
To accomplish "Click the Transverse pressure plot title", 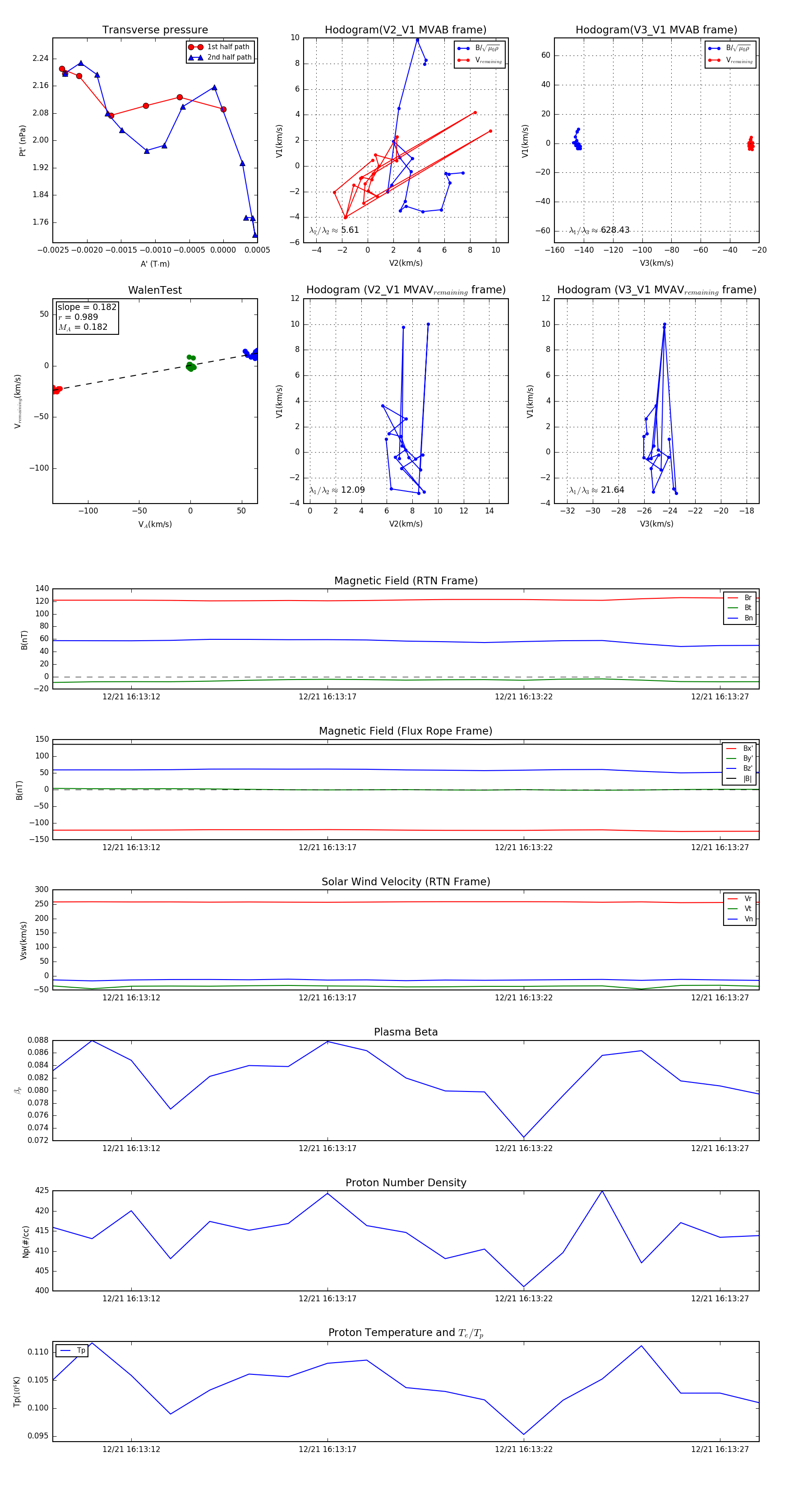I will [155, 30].
